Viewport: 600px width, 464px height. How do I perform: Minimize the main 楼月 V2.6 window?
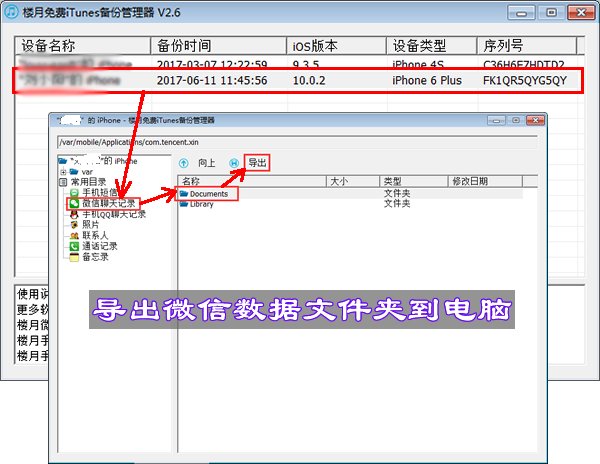(521, 13)
